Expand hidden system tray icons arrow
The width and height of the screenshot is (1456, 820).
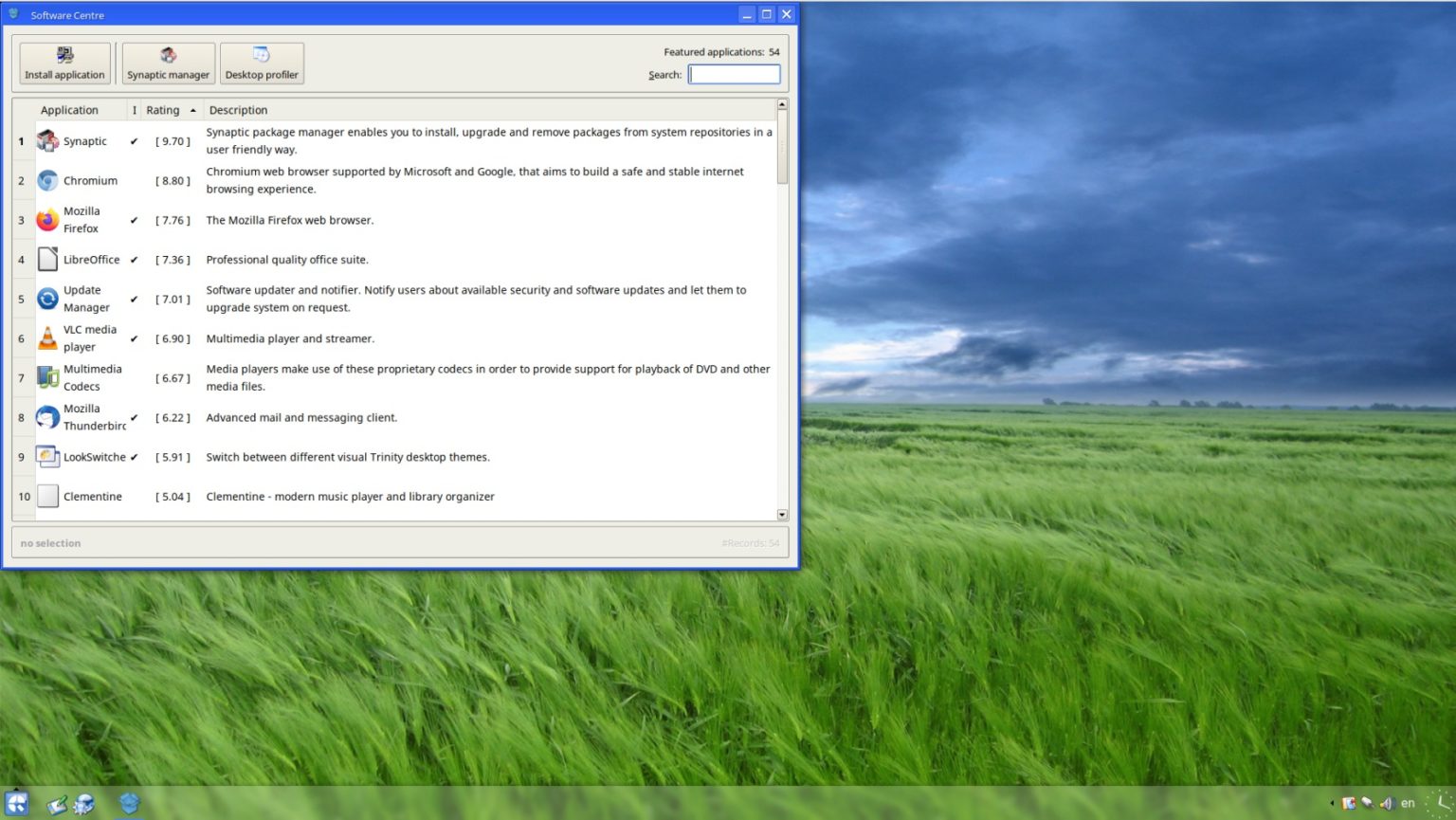click(x=1332, y=803)
